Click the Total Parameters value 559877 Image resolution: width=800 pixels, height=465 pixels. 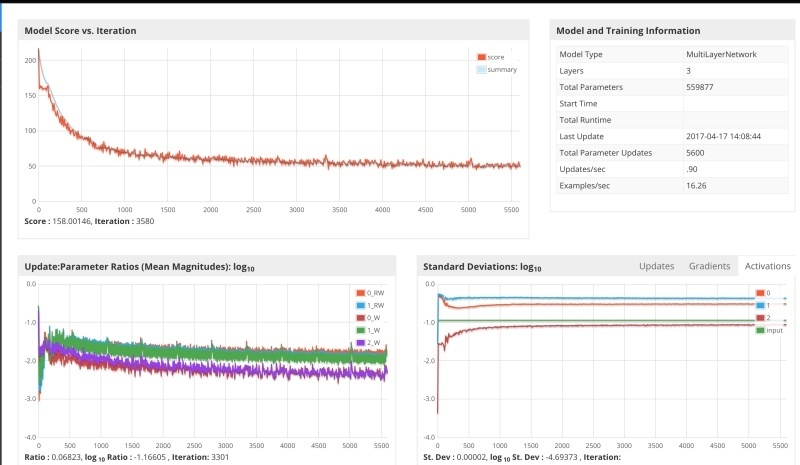(x=704, y=87)
